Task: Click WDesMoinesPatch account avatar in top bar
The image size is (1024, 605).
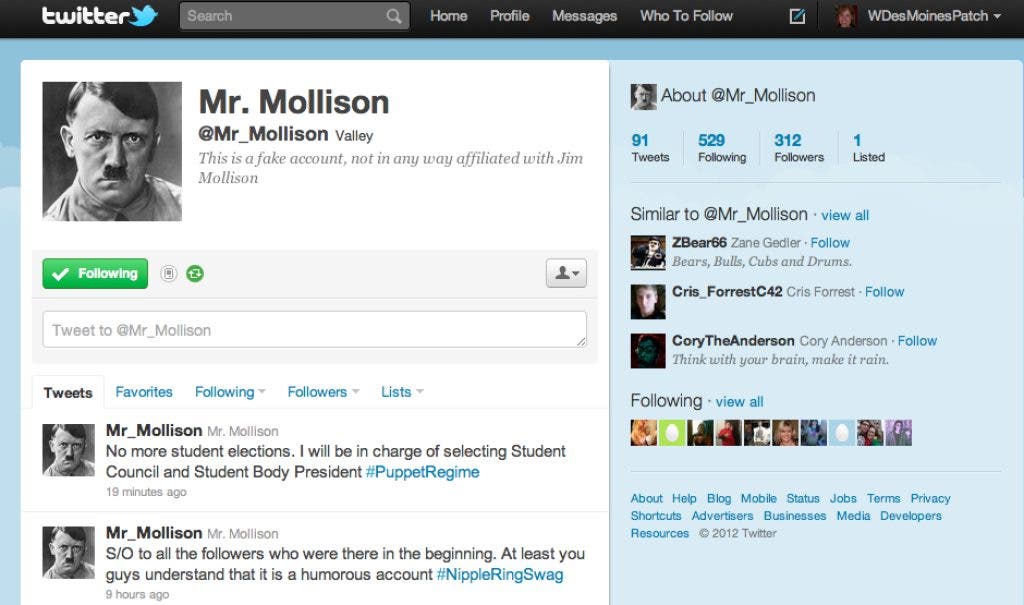Action: point(846,16)
